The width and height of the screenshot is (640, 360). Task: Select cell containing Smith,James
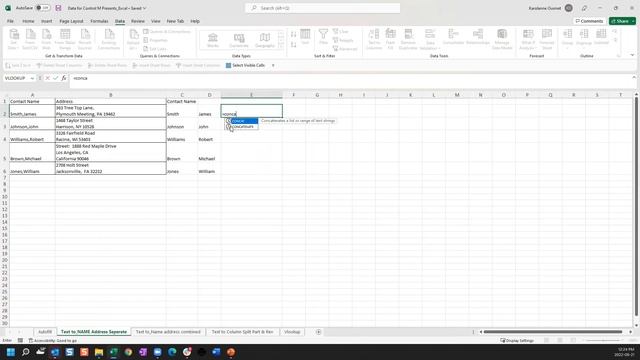pos(32,111)
